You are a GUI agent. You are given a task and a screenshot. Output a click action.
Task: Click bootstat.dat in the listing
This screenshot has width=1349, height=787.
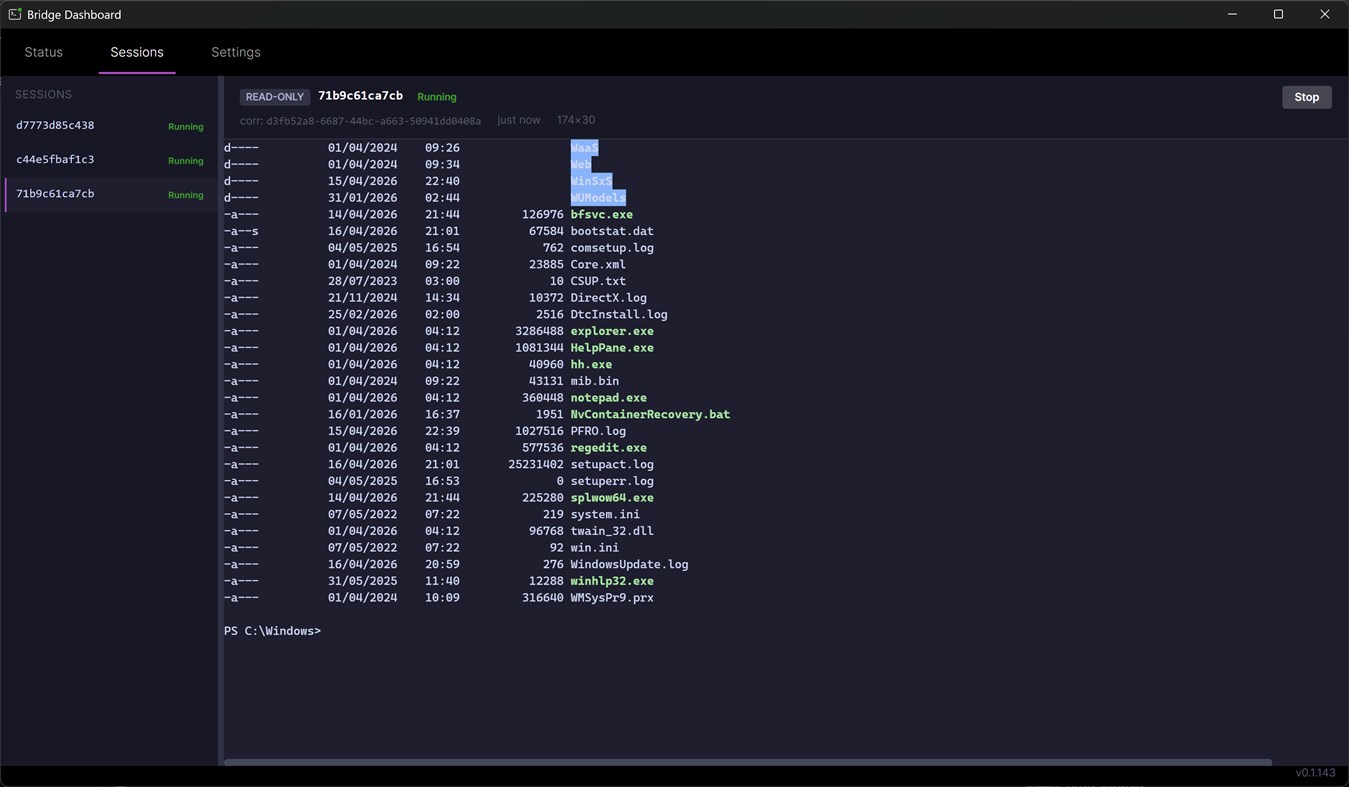point(612,231)
